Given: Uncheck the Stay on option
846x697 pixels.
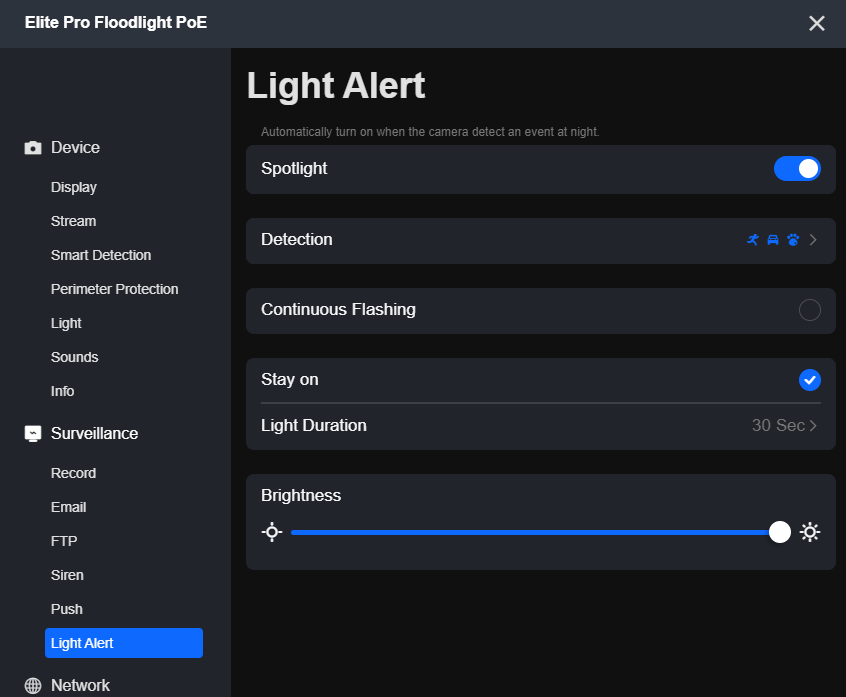Looking at the screenshot, I should (x=810, y=380).
